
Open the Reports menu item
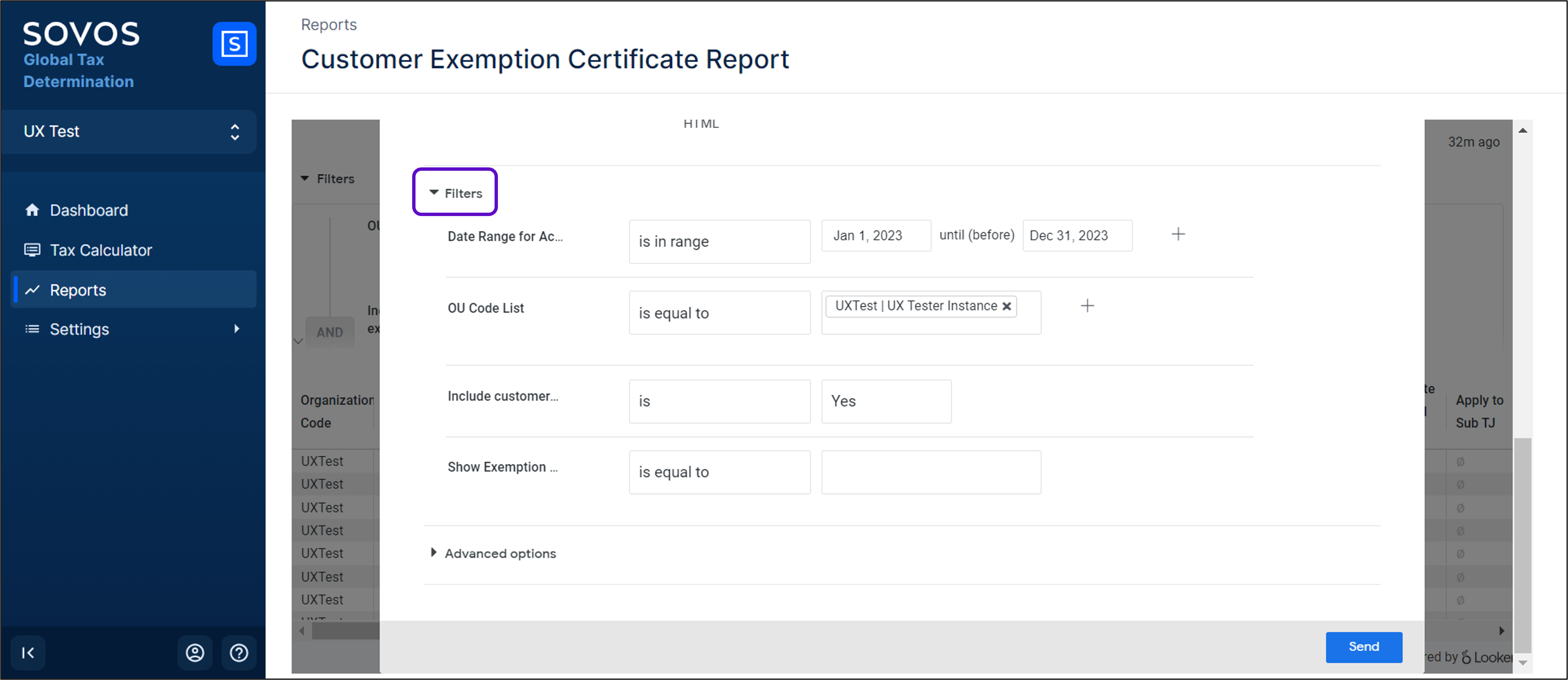(78, 290)
